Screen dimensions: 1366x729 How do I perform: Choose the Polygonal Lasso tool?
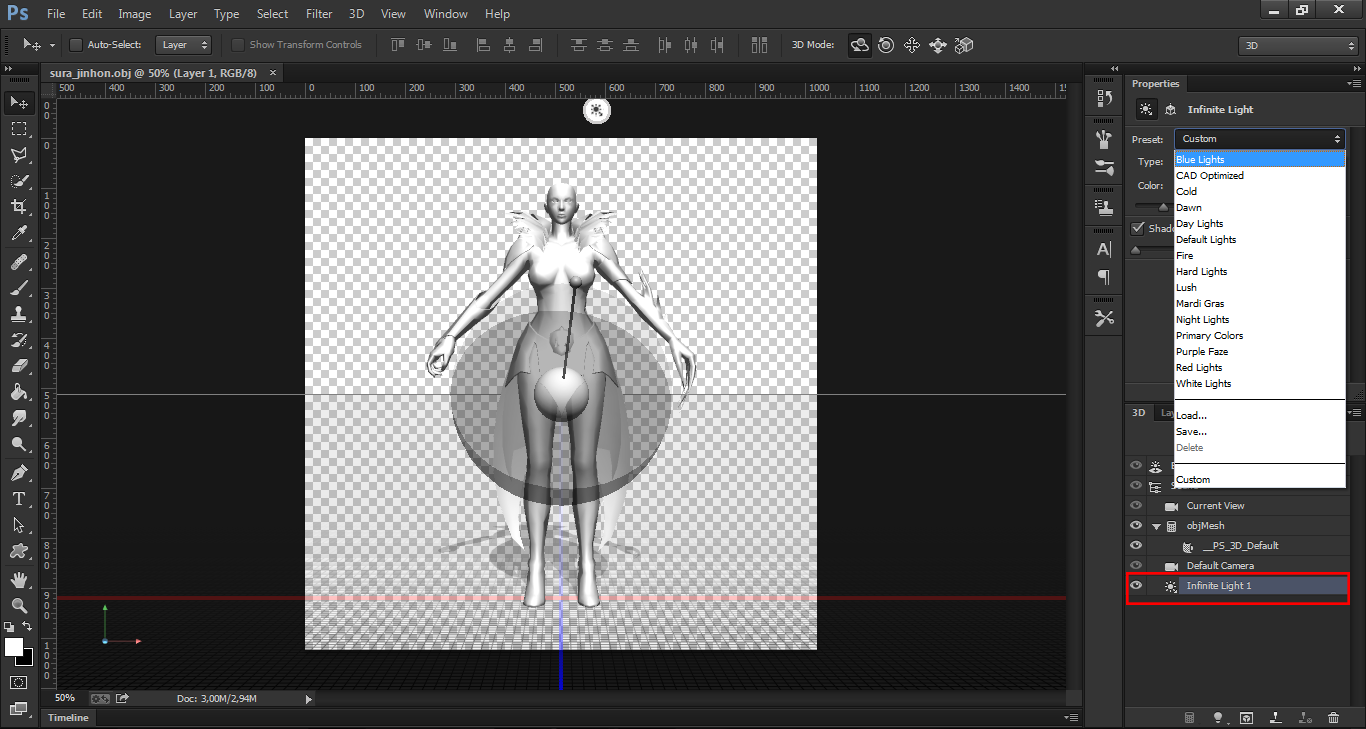(19, 155)
